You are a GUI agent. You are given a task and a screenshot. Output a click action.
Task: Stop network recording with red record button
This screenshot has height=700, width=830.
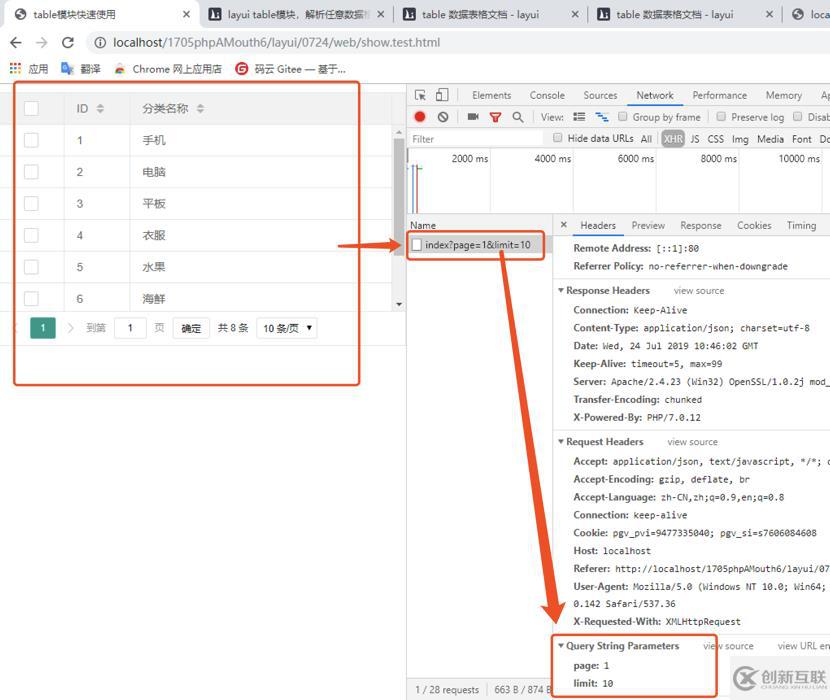pyautogui.click(x=420, y=117)
